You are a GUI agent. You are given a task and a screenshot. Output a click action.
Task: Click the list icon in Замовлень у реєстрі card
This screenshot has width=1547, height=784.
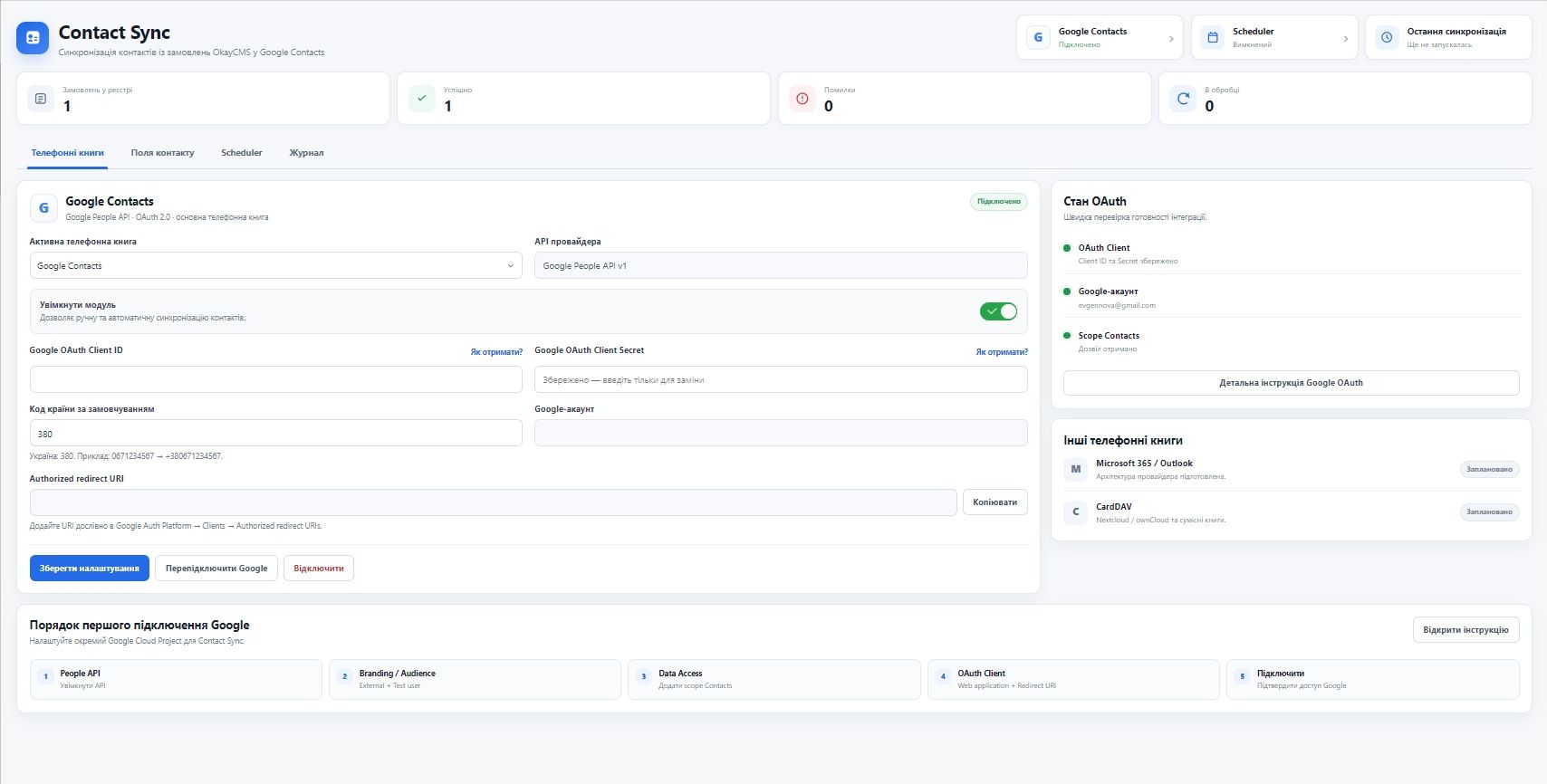(41, 98)
